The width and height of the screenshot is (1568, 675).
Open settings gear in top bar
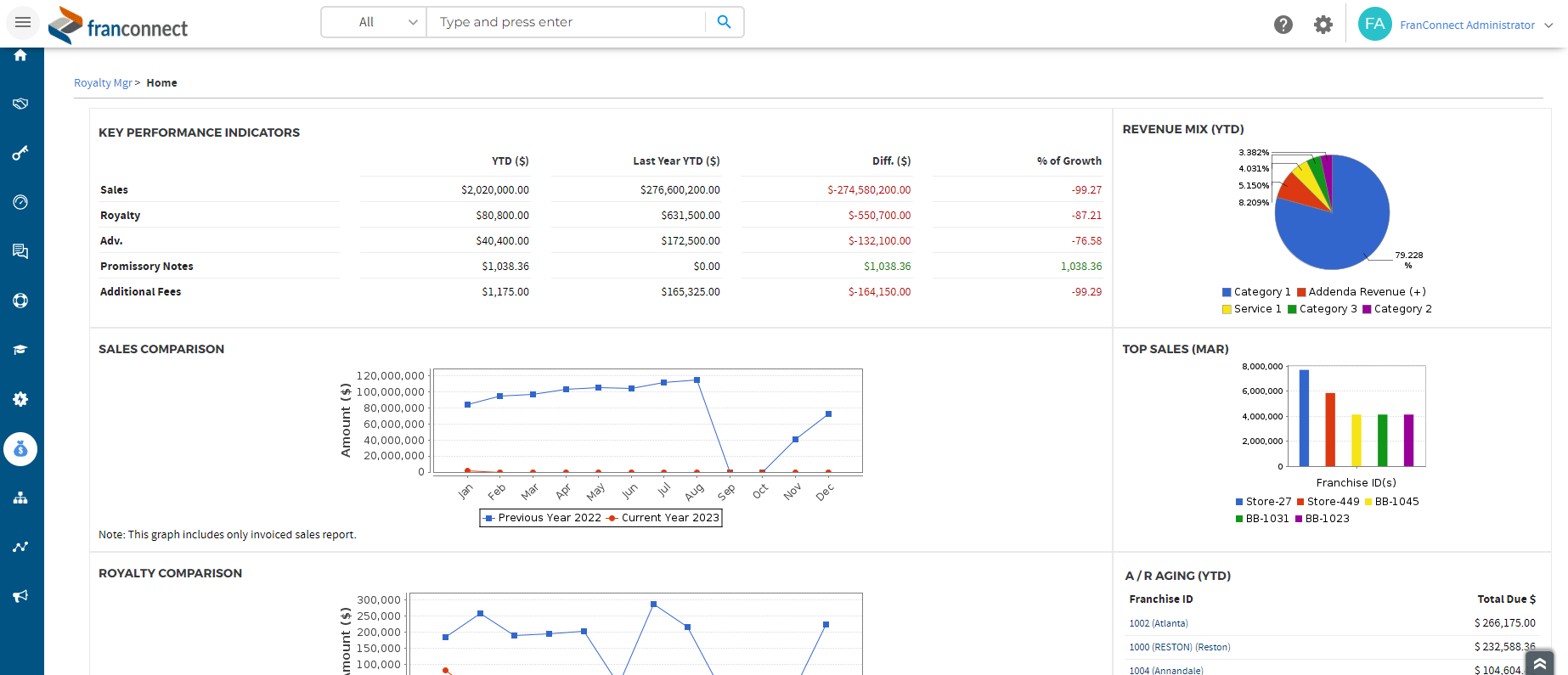point(1323,25)
